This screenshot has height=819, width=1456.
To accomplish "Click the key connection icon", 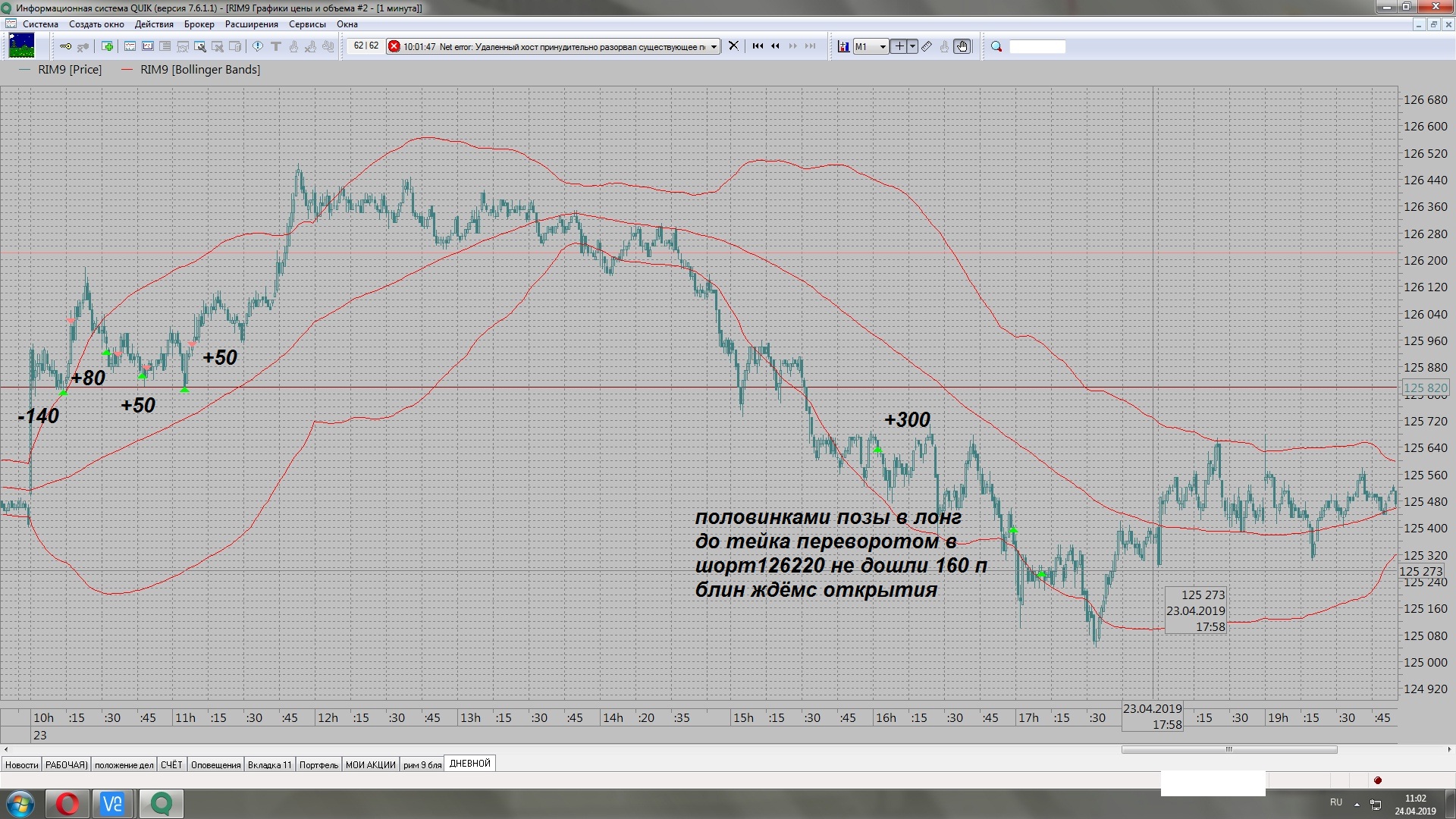I will point(65,47).
